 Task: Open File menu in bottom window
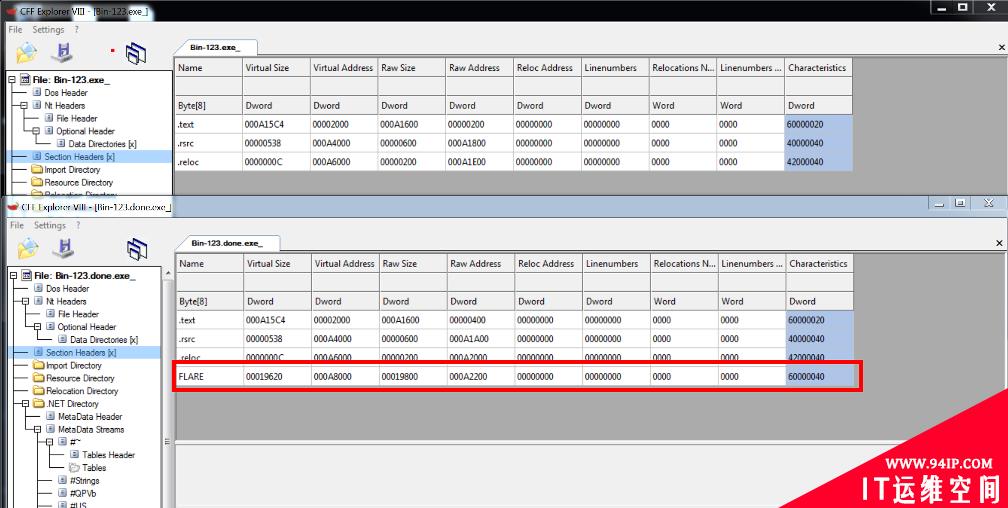click(x=17, y=225)
